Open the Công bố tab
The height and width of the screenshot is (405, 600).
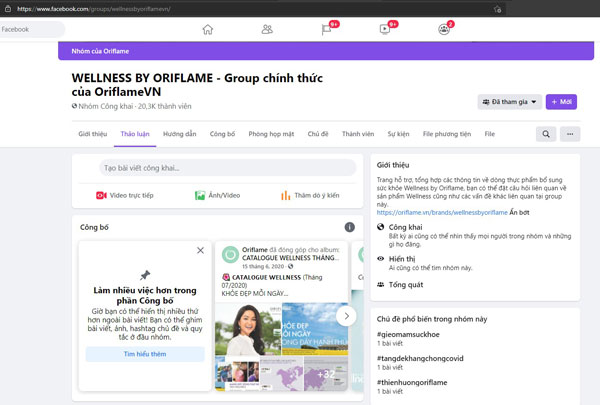[222, 134]
